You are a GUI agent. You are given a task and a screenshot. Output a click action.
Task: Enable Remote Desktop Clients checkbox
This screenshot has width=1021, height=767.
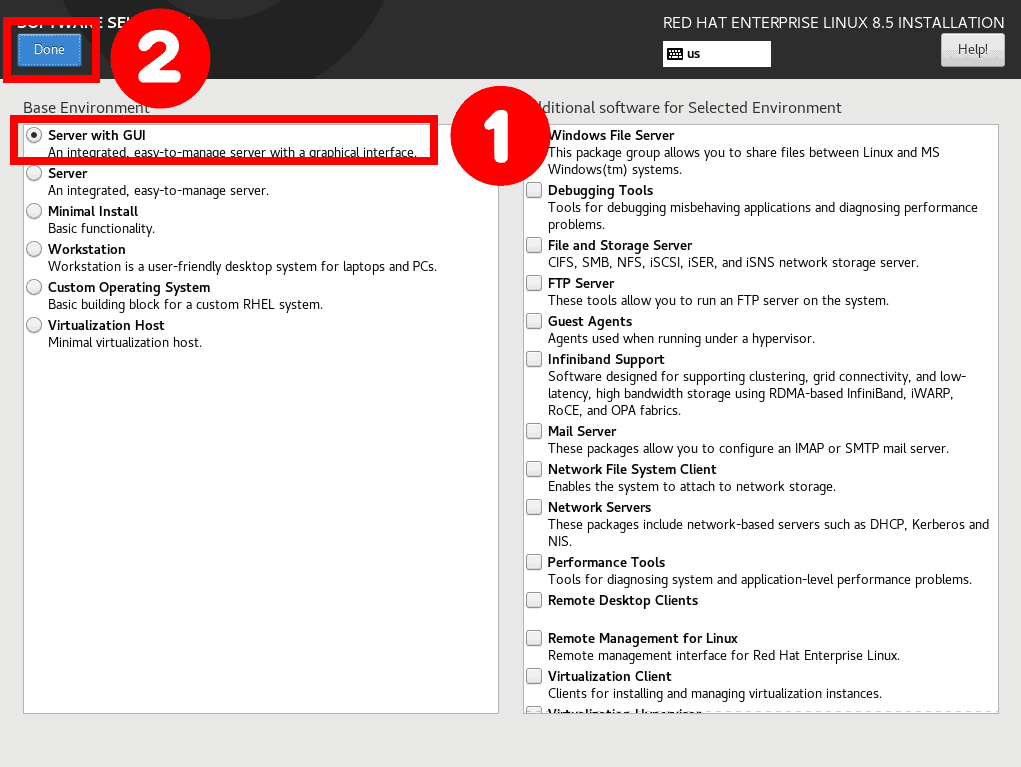tap(534, 600)
